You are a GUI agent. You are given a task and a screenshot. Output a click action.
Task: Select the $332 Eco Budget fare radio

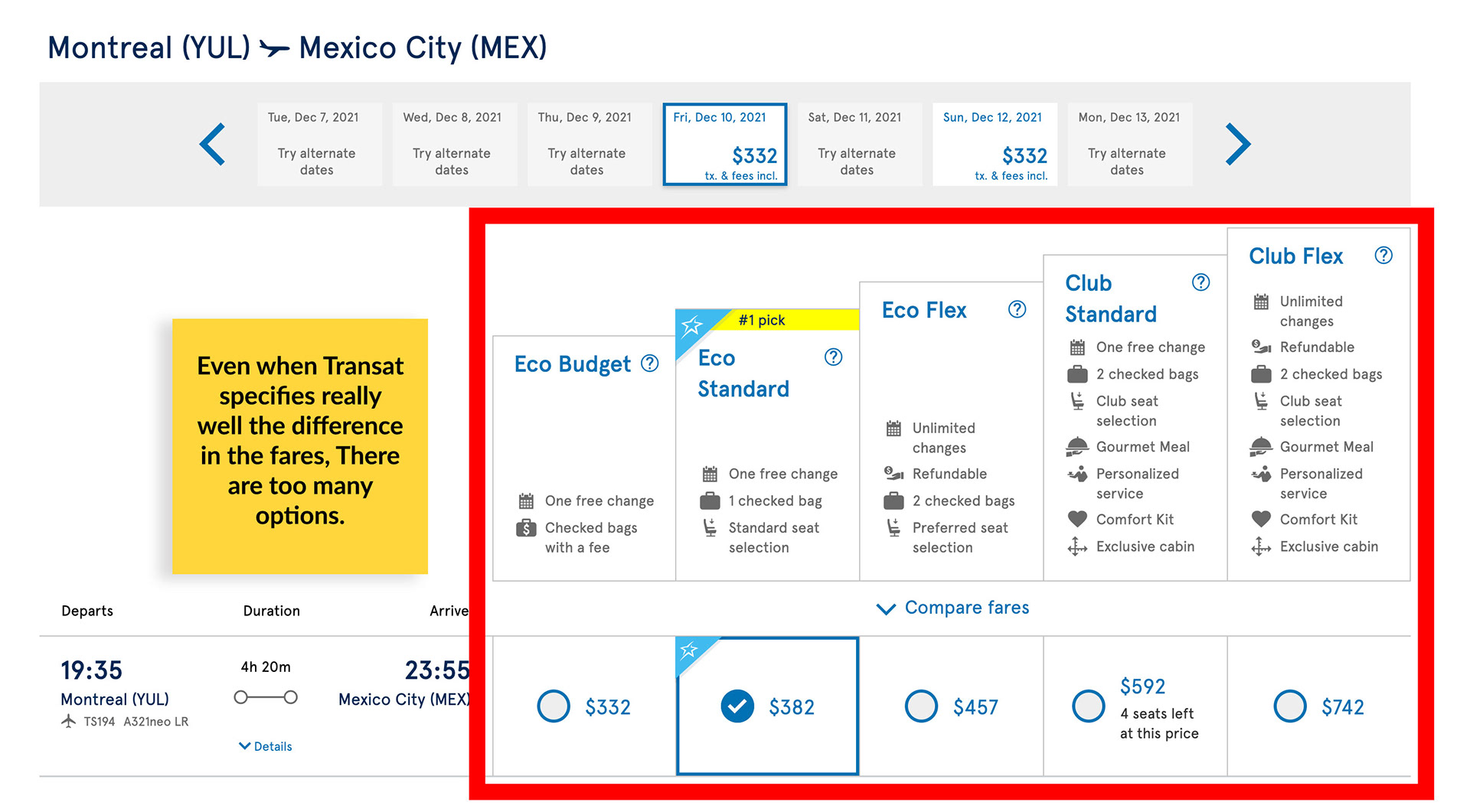coord(554,706)
